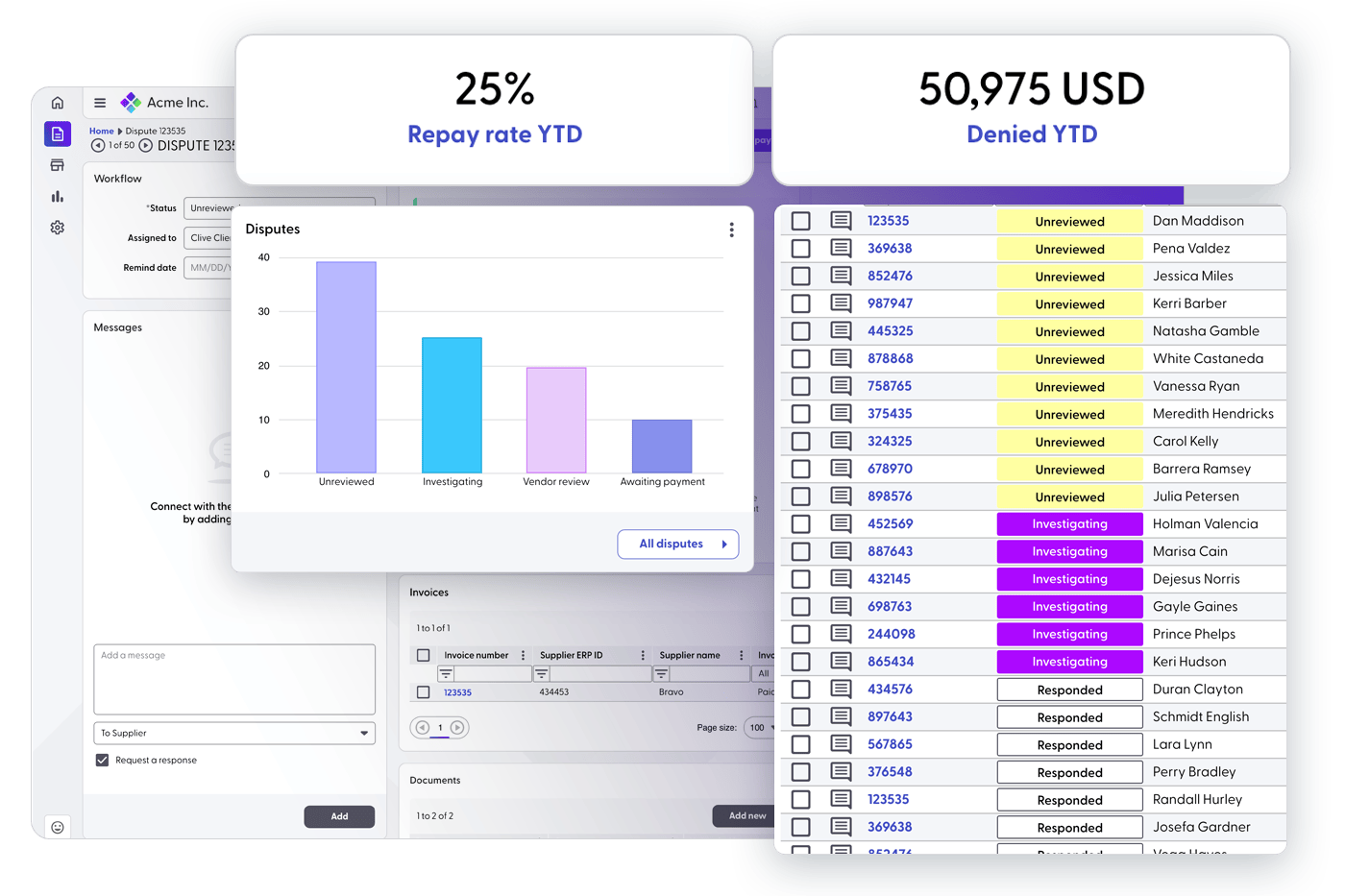Click the smiley feedback icon
Viewport: 1345px width, 896px height.
[x=58, y=827]
